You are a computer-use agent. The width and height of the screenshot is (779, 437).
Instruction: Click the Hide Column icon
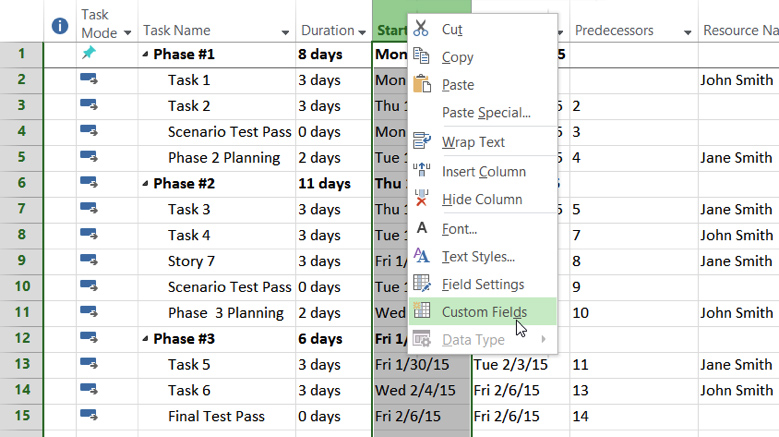(x=422, y=199)
